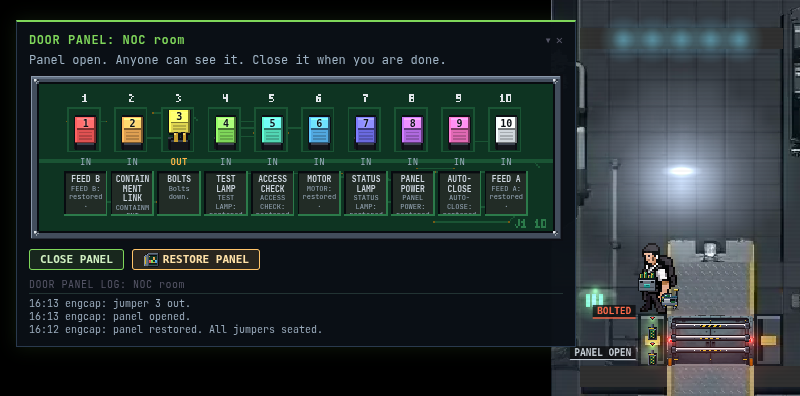Pull the orange jumper 2
Screen dimensions: 800x396
[x=132, y=130]
